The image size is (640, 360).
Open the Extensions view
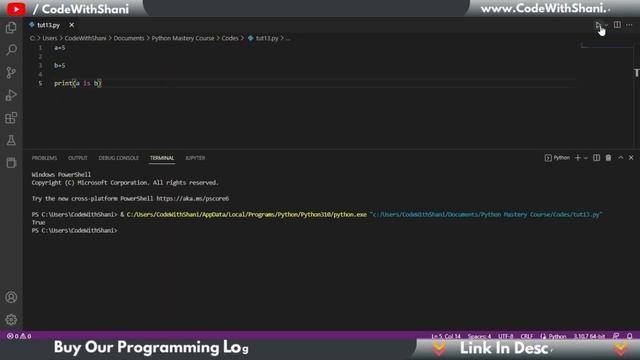point(11,118)
